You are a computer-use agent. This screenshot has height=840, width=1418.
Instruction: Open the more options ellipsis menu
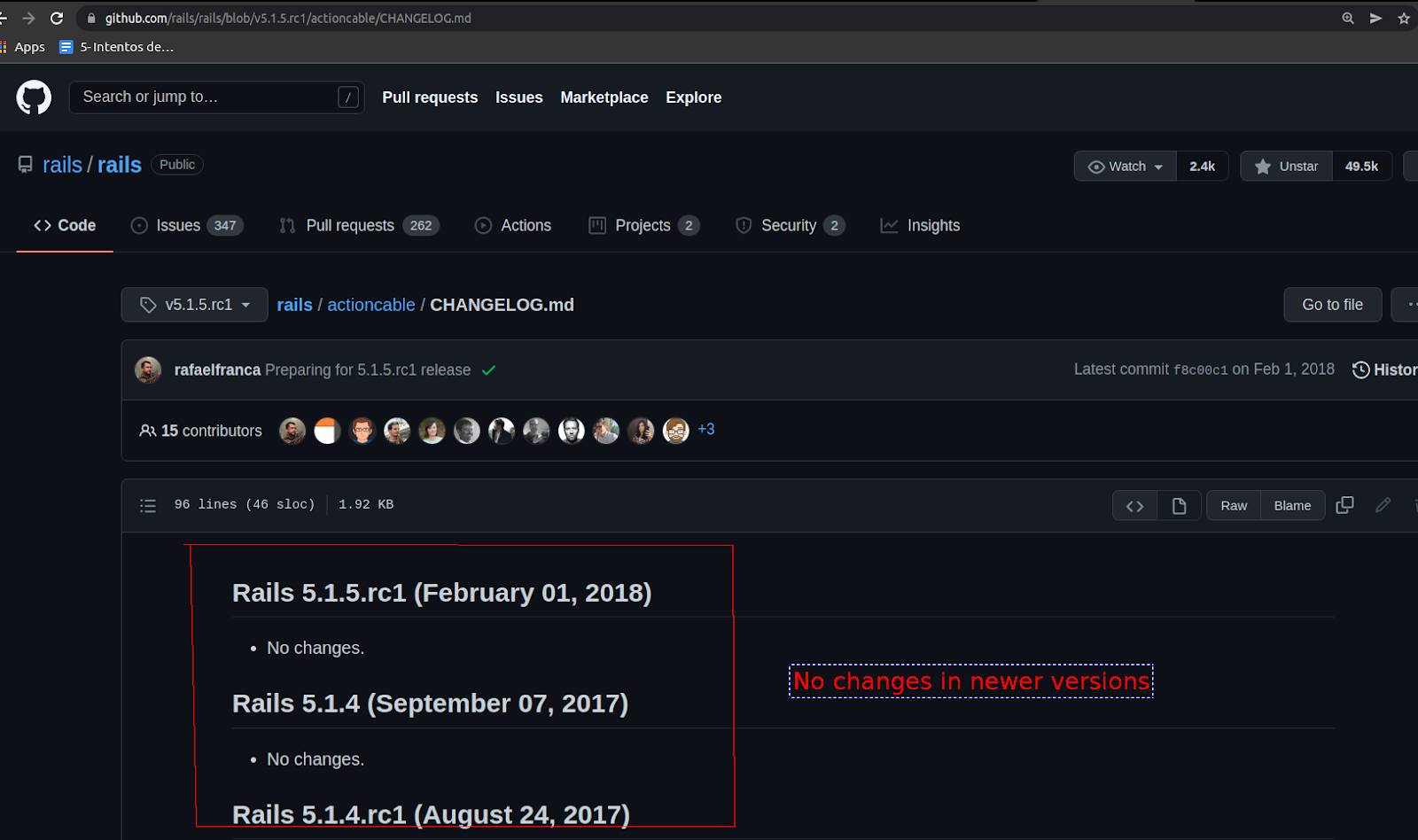(x=1406, y=305)
